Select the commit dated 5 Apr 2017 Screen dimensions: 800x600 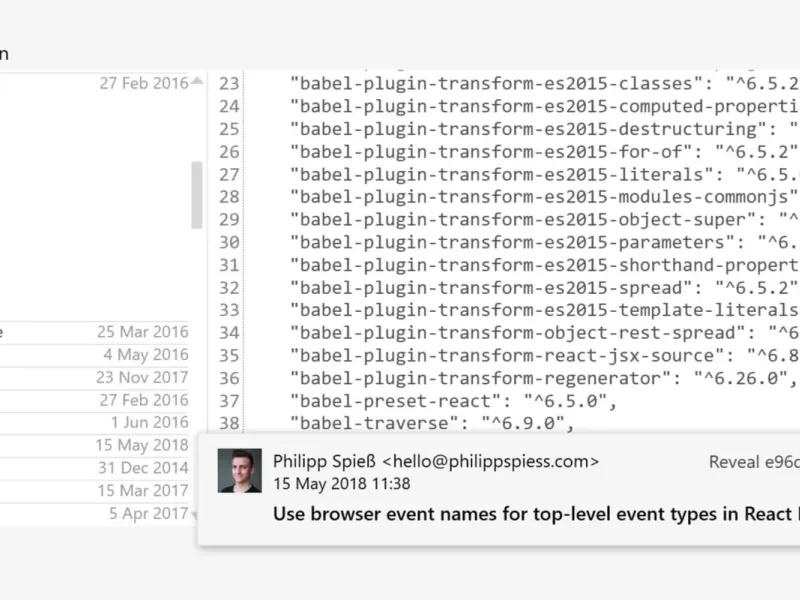point(94,513)
